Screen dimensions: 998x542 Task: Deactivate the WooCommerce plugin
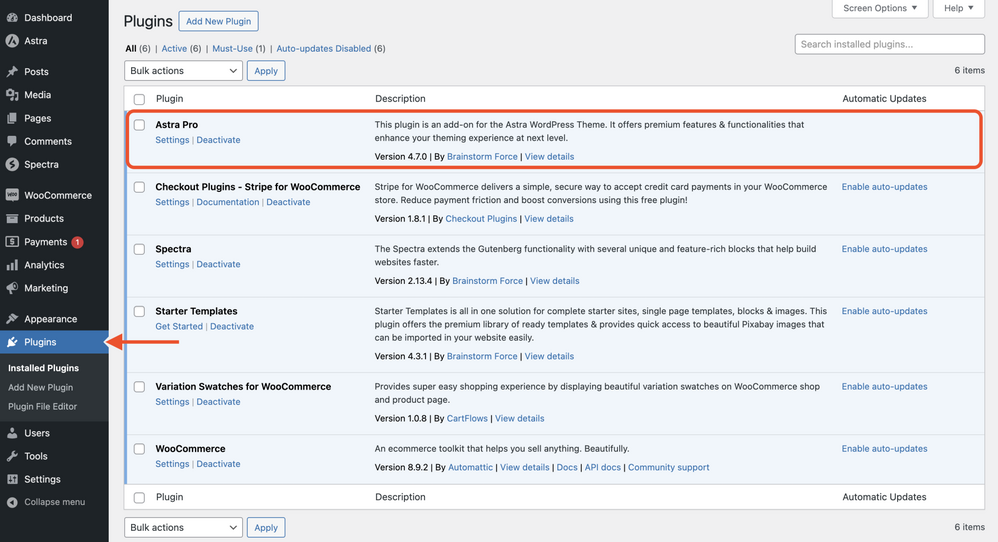click(218, 464)
